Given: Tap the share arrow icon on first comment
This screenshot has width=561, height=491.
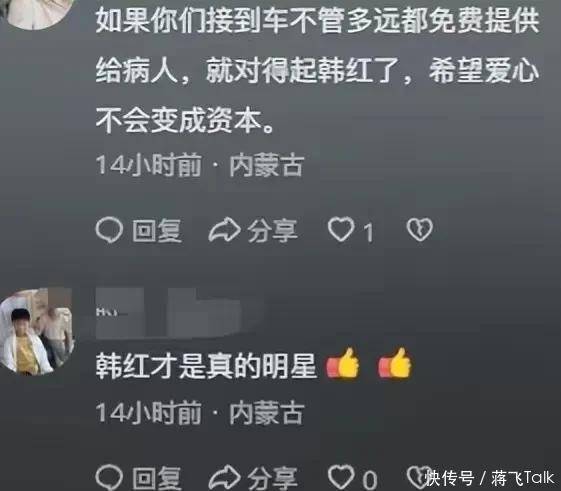Looking at the screenshot, I should coord(224,230).
